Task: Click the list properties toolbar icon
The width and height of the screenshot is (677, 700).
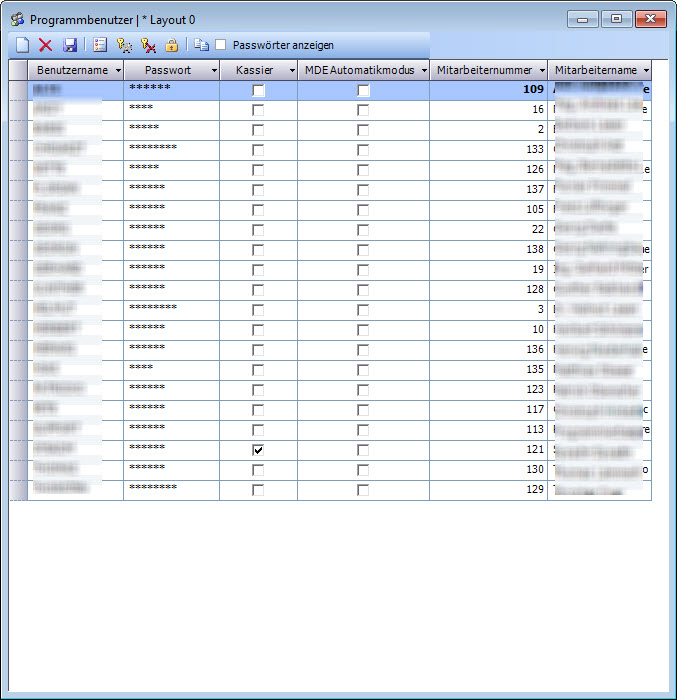Action: pos(100,45)
